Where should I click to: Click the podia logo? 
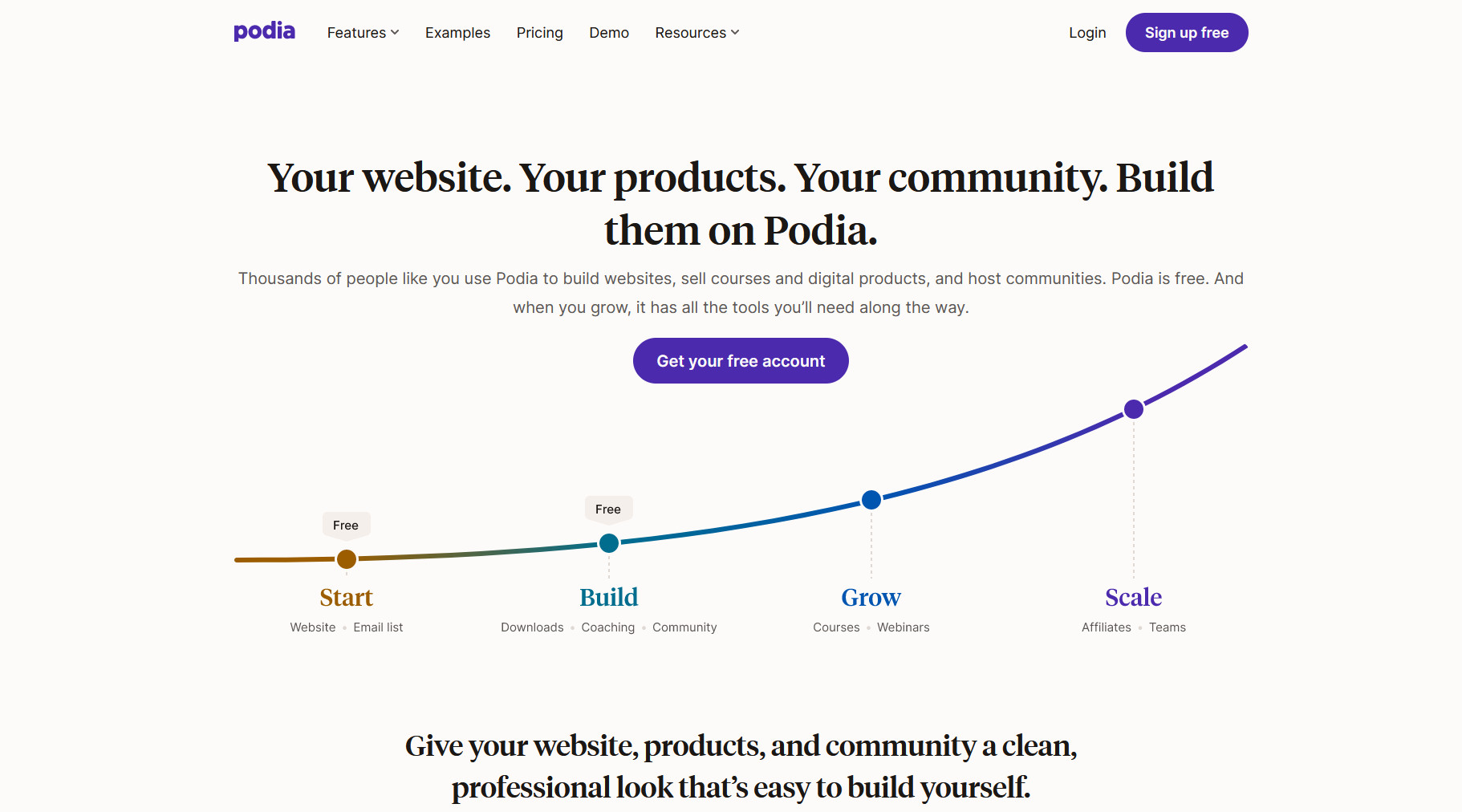(x=264, y=31)
